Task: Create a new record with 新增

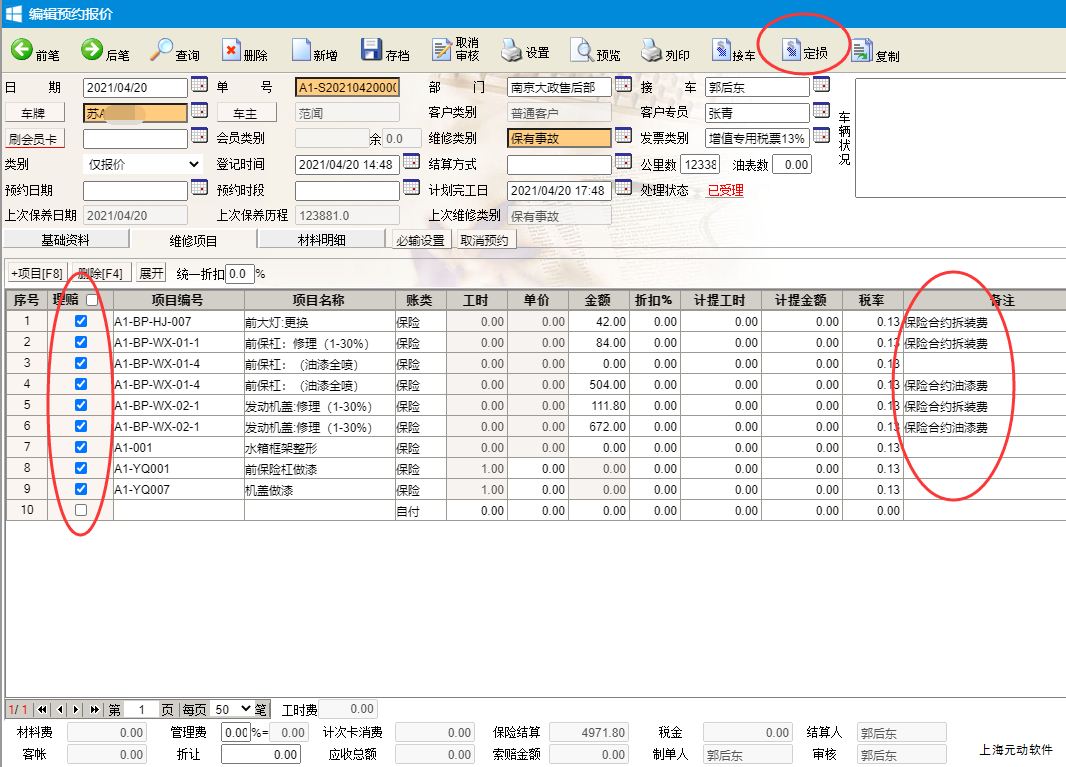Action: [301, 50]
